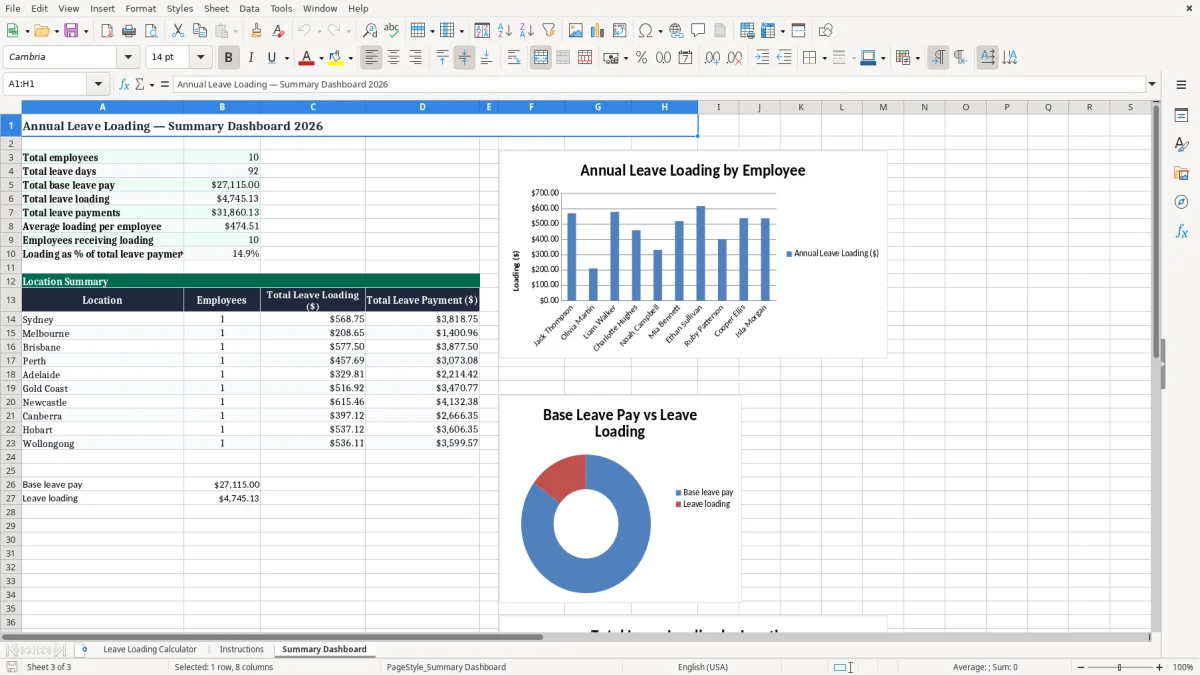Adjust the status bar zoom slider

click(1120, 667)
